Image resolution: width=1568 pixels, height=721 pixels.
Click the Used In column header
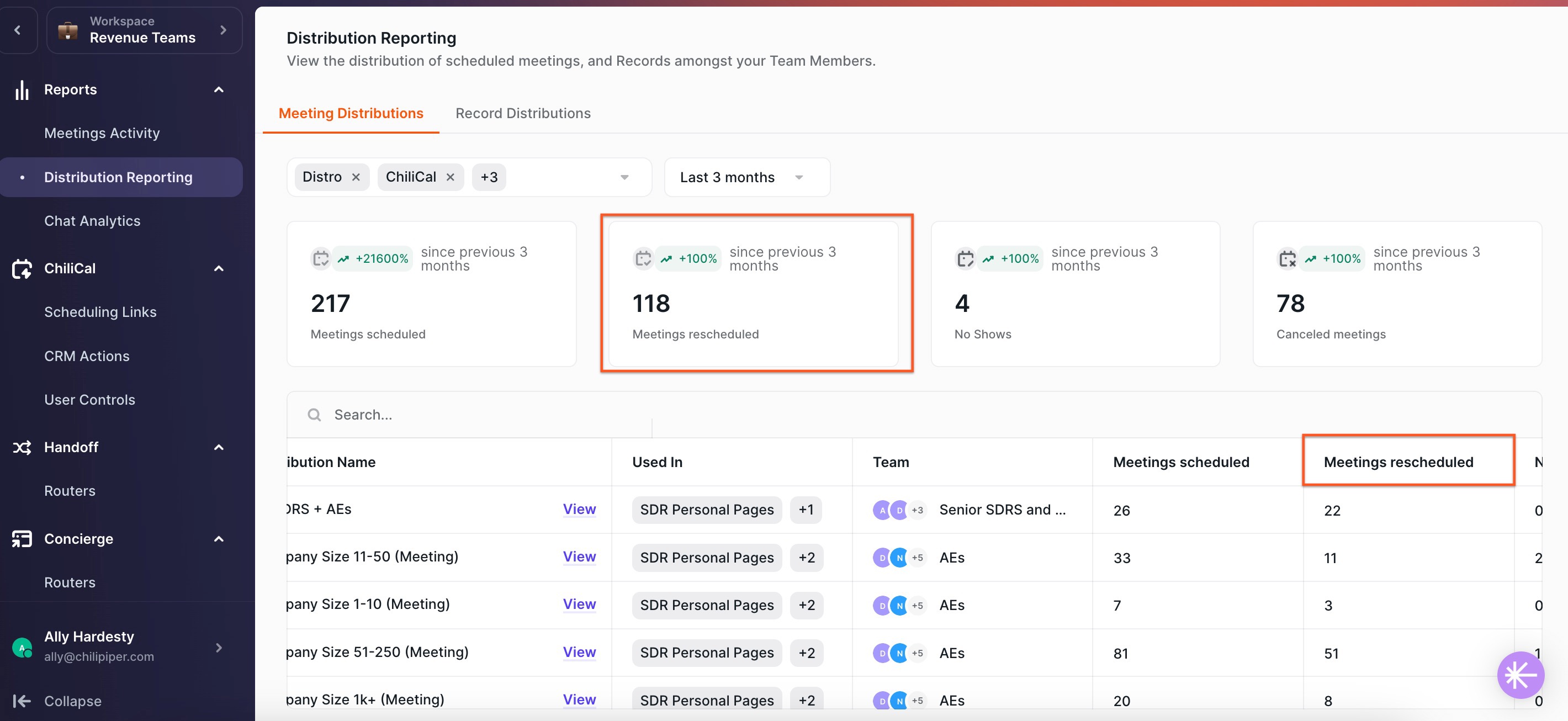658,463
